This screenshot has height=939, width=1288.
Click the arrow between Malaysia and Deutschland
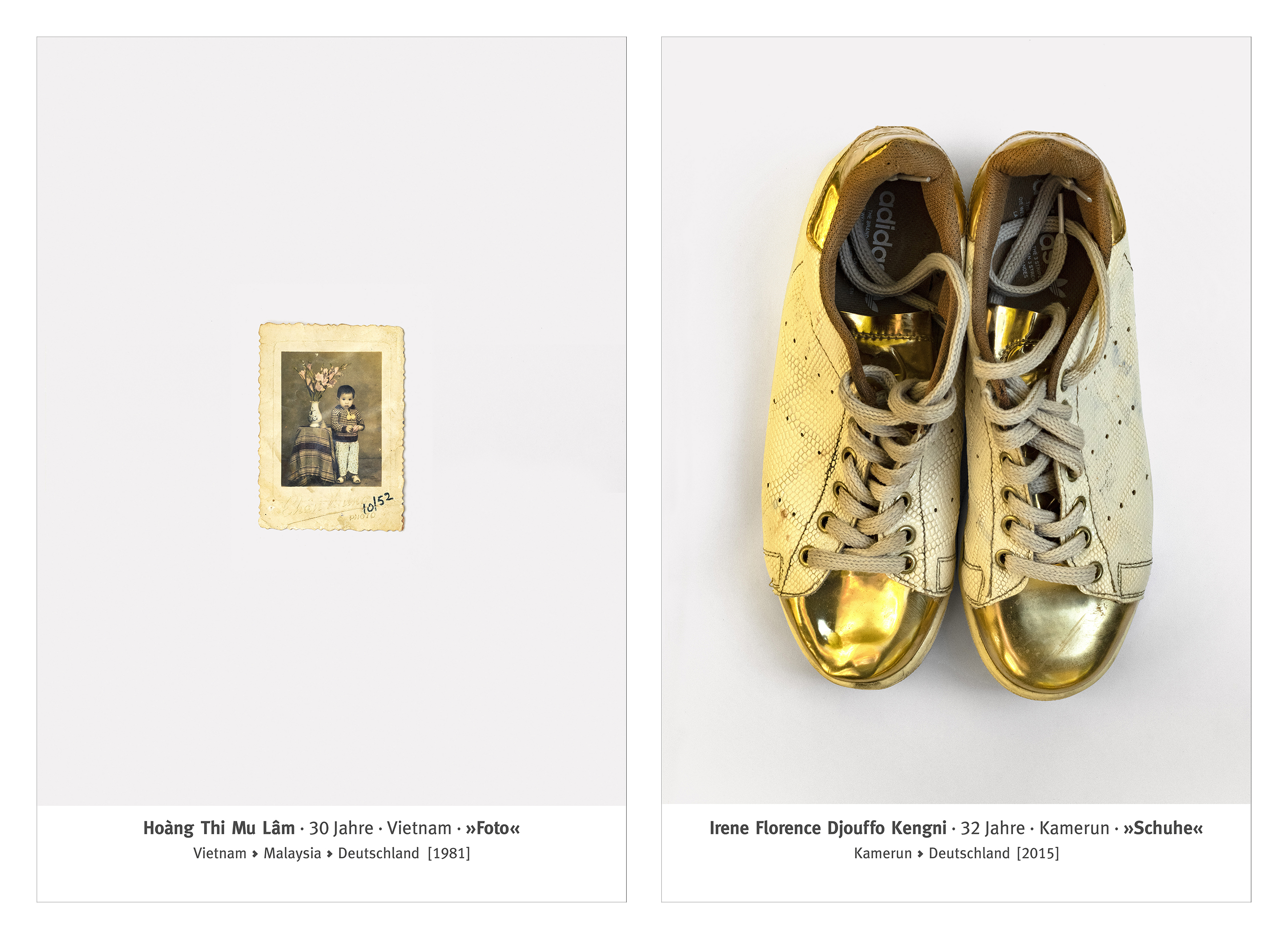[x=330, y=854]
